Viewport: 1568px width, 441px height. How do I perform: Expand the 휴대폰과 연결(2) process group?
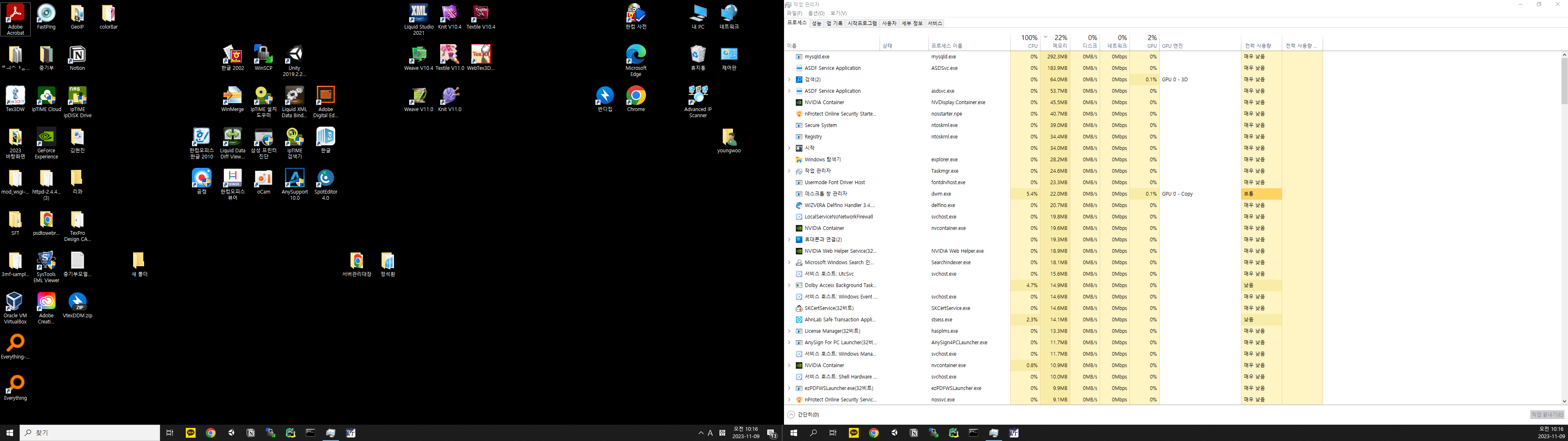[789, 240]
